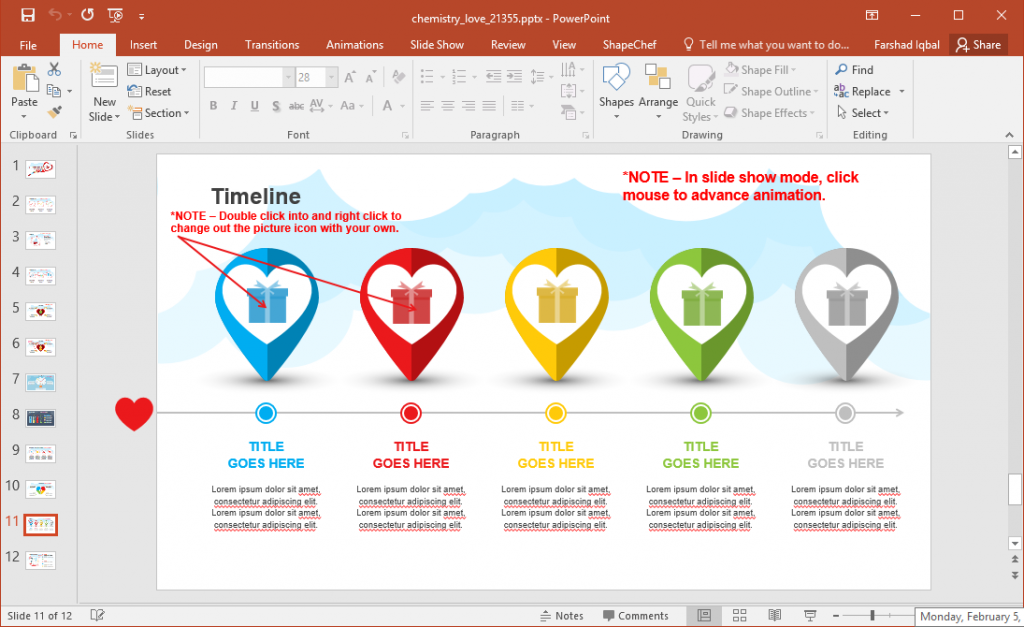Select the Format Painter tool
The image size is (1024, 627).
pyautogui.click(x=54, y=113)
